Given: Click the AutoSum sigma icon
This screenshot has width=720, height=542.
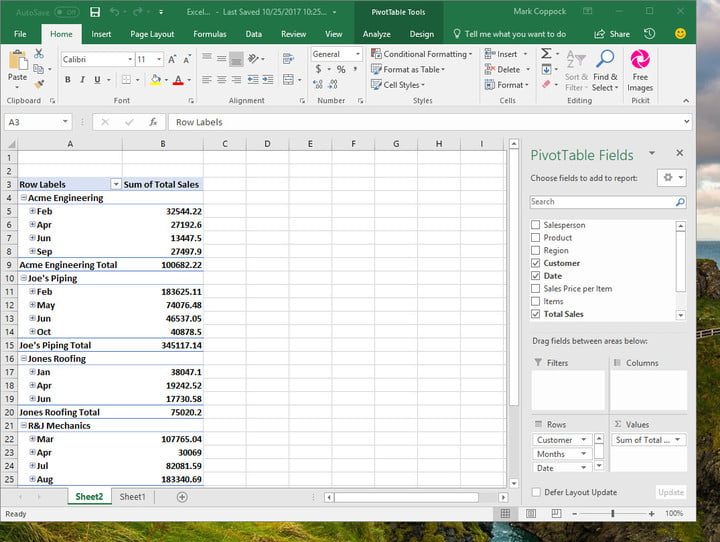Looking at the screenshot, I should tap(546, 54).
